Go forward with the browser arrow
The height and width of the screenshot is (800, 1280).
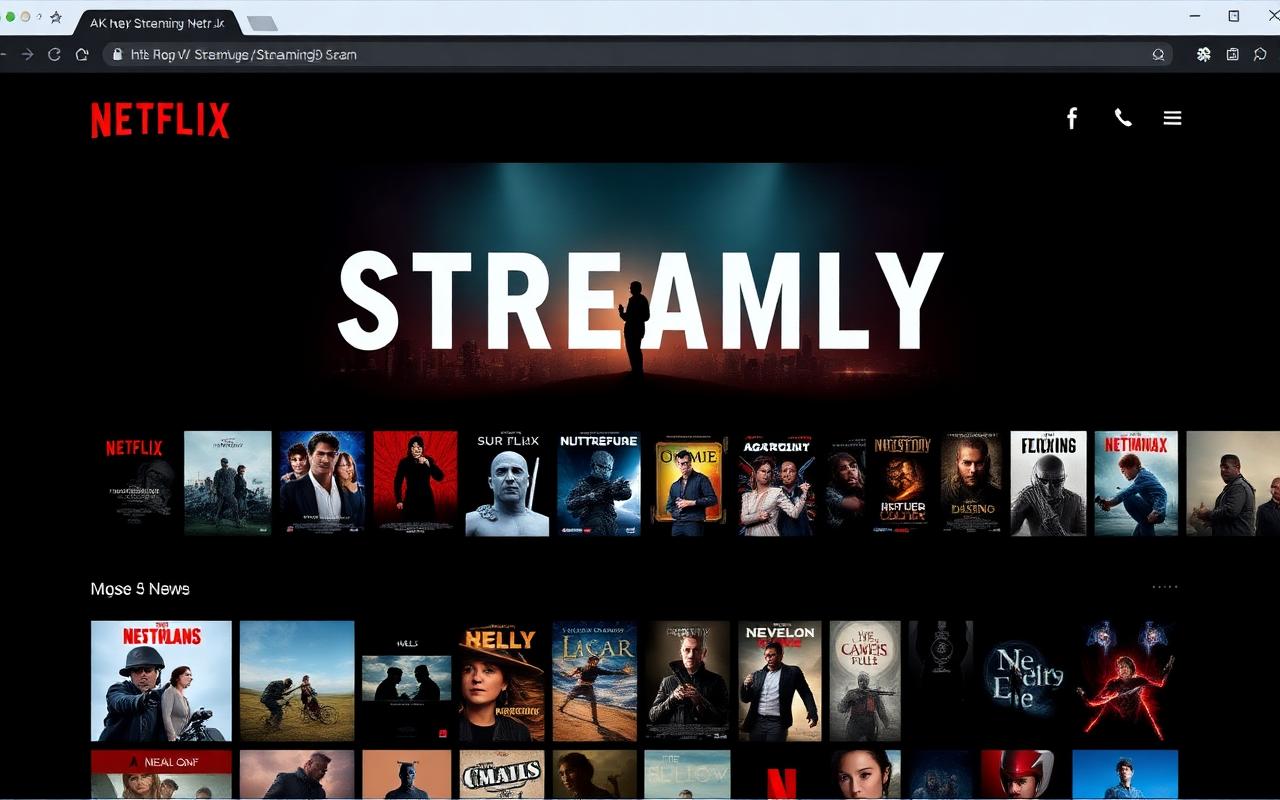tap(28, 55)
